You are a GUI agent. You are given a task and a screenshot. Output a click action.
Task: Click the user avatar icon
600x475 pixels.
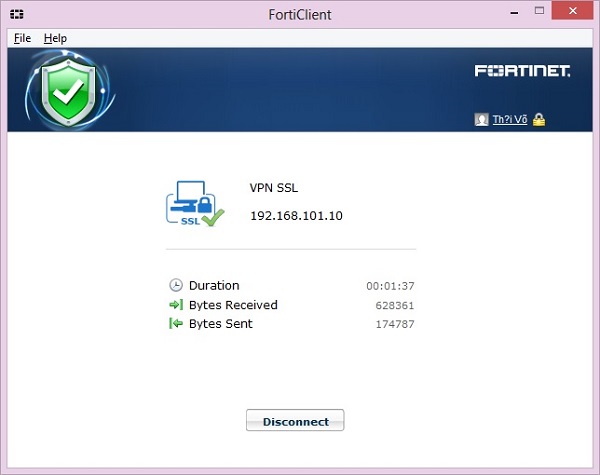(x=481, y=119)
